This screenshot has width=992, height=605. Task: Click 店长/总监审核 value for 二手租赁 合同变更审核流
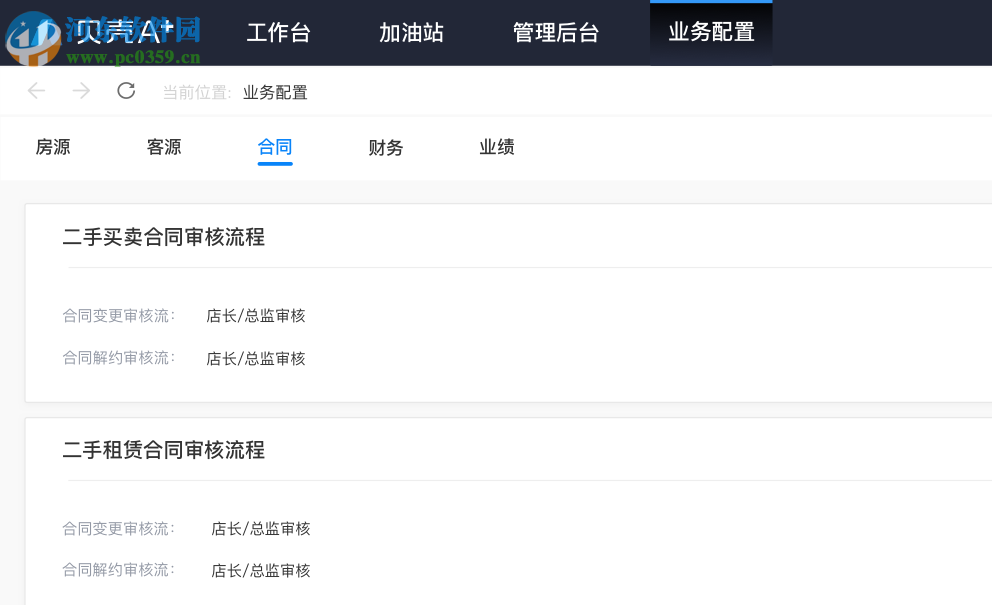(261, 528)
